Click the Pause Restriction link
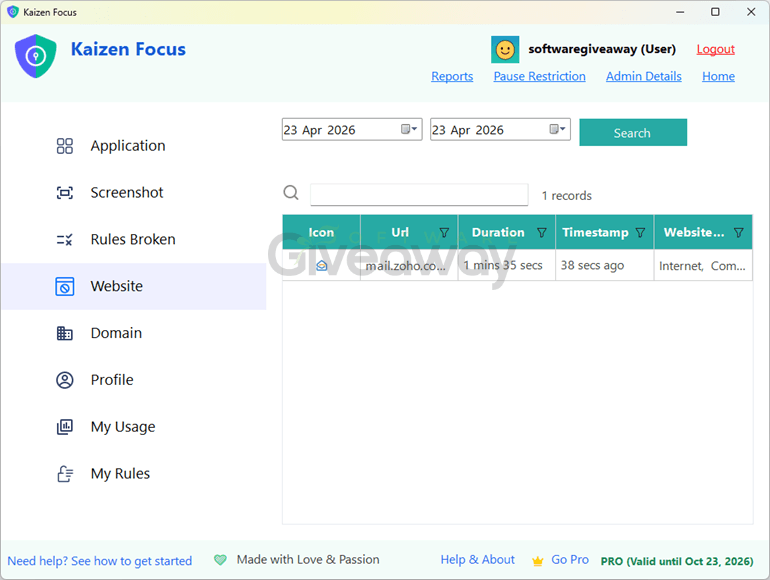 [539, 77]
